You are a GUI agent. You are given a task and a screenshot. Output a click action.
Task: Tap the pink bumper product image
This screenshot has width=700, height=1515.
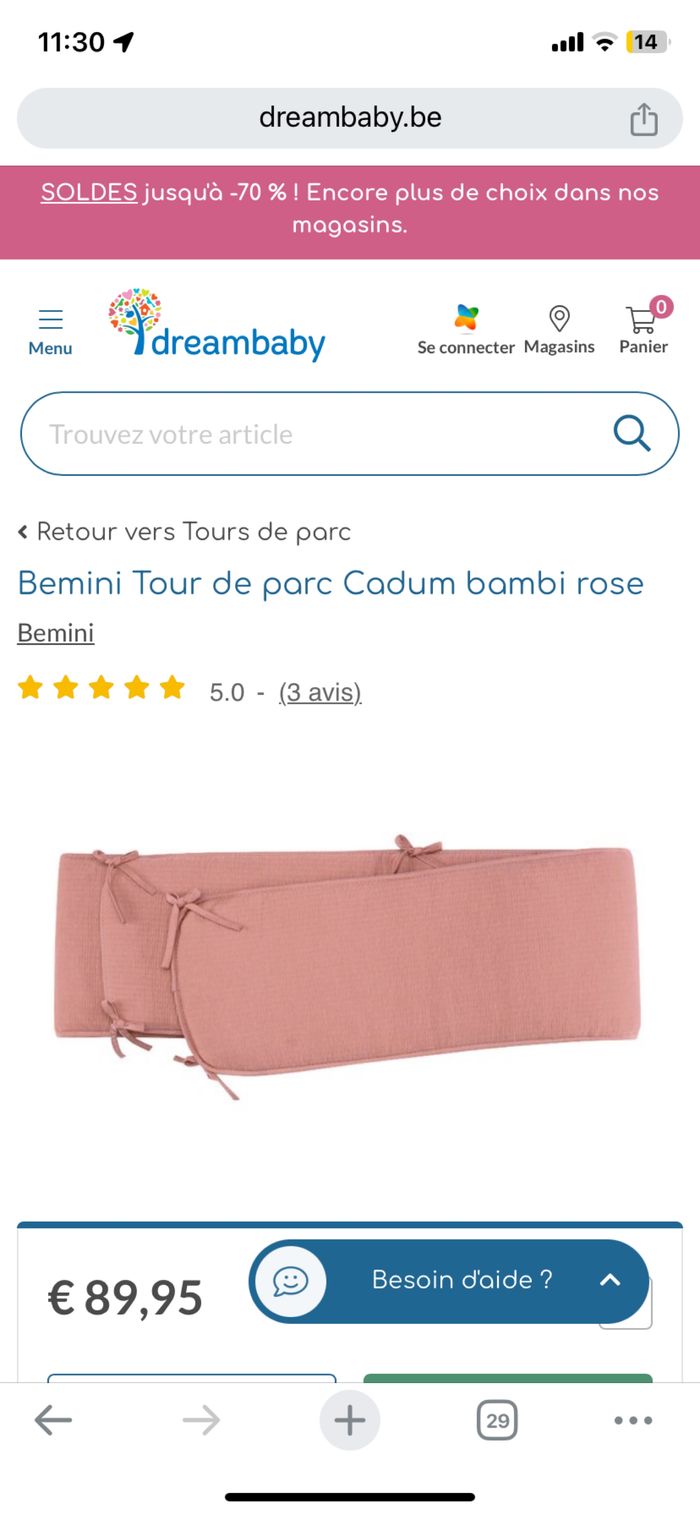(347, 964)
